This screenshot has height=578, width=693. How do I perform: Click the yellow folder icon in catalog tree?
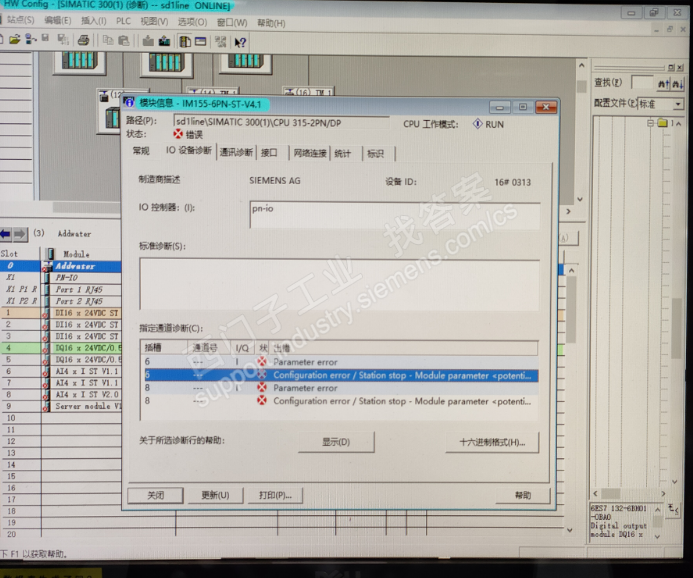pos(662,123)
